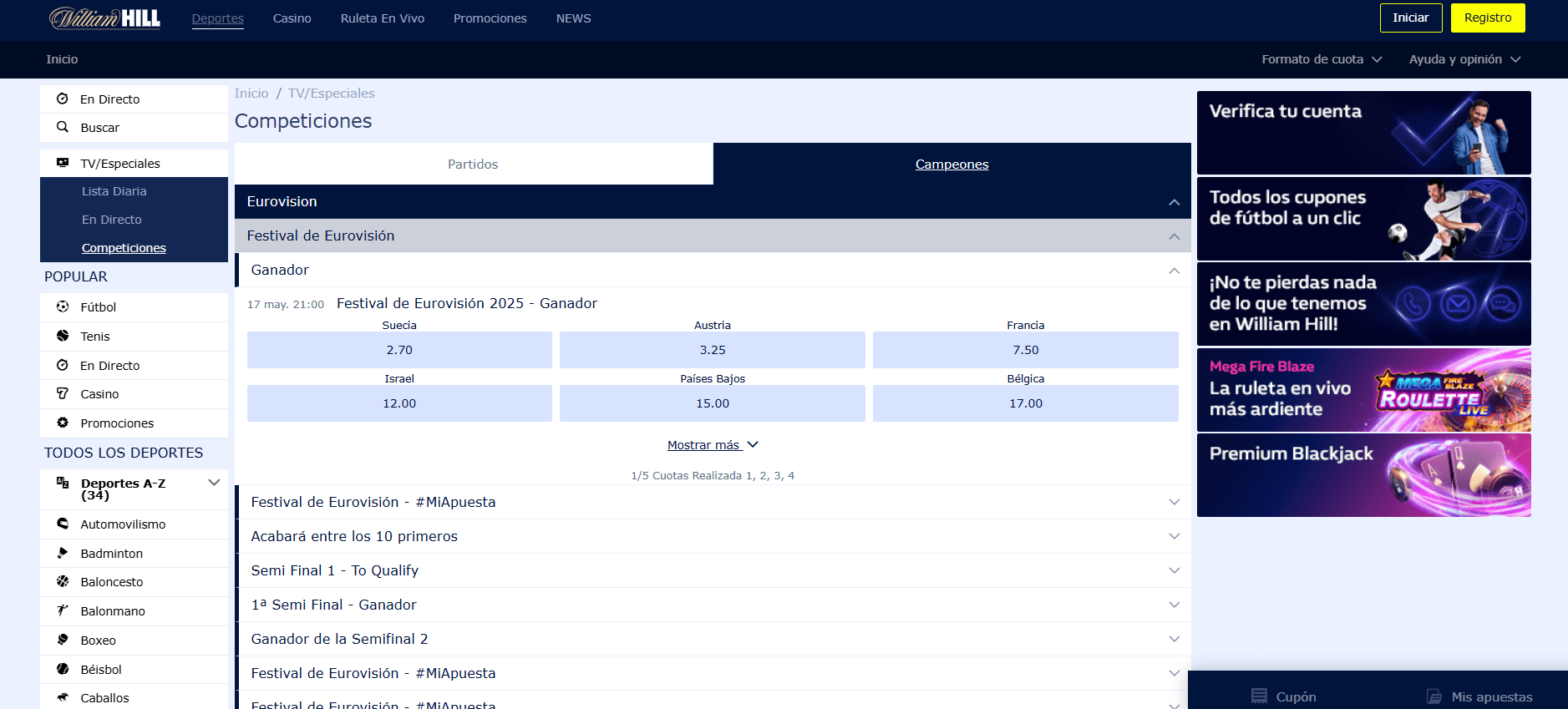Image resolution: width=1568 pixels, height=709 pixels.
Task: Expand Mostrar más selections
Action: point(713,445)
